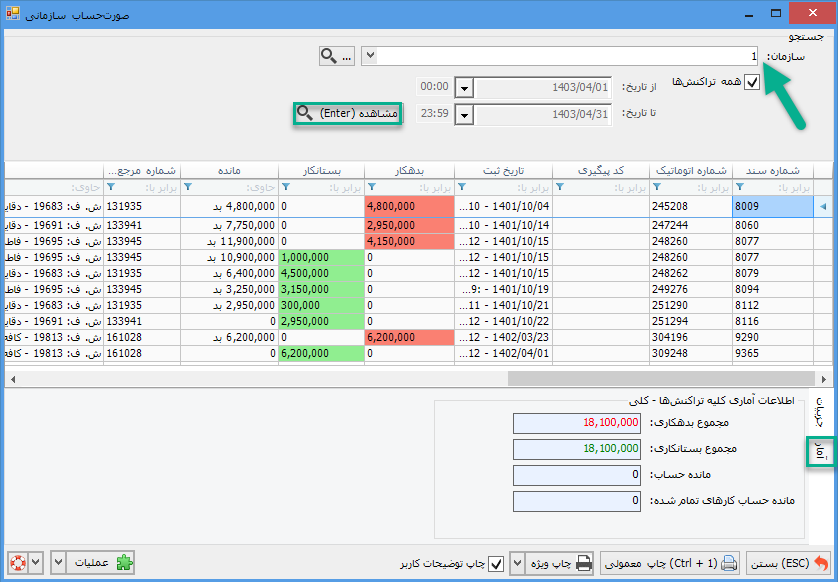Viewport: 838px width, 582px height.
Task: Click date cell 1401/10/19
Action: tap(503, 289)
